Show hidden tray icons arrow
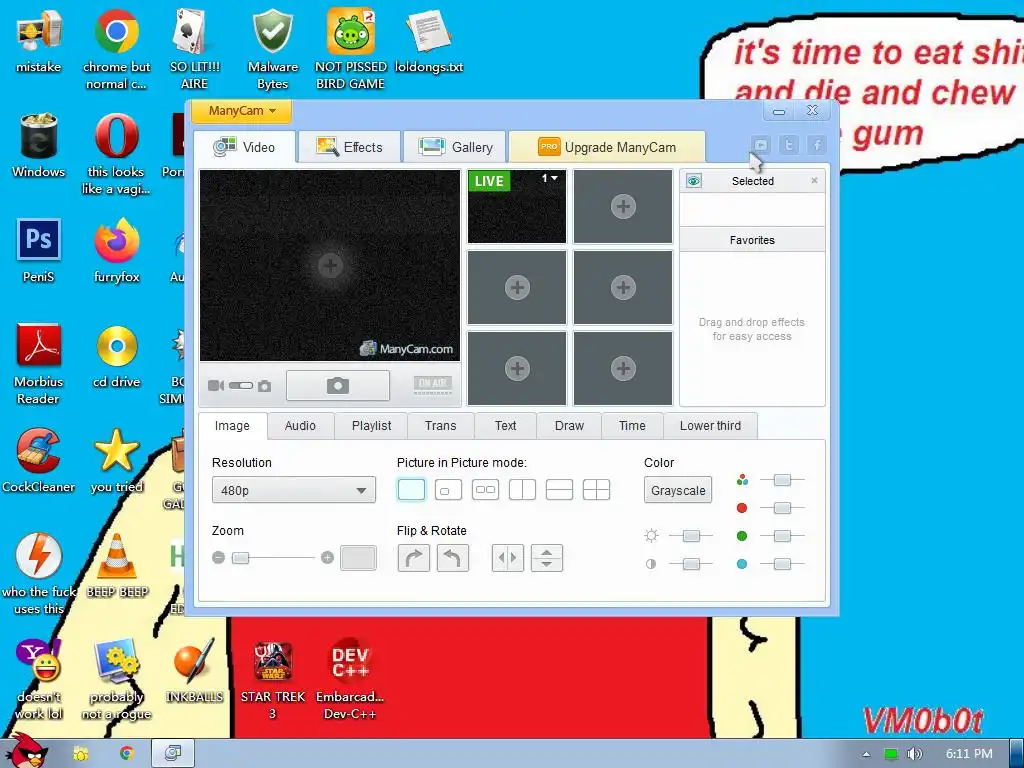Image resolution: width=1024 pixels, height=768 pixels. (x=867, y=754)
